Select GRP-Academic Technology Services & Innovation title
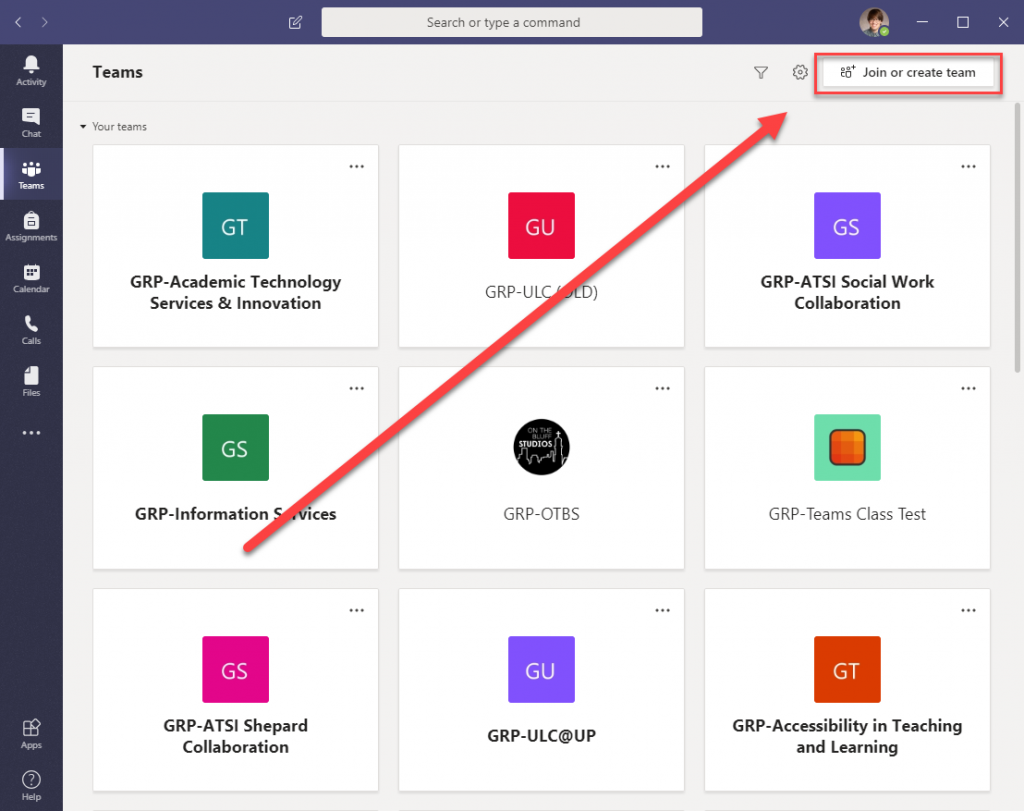The width and height of the screenshot is (1024, 811). [235, 293]
